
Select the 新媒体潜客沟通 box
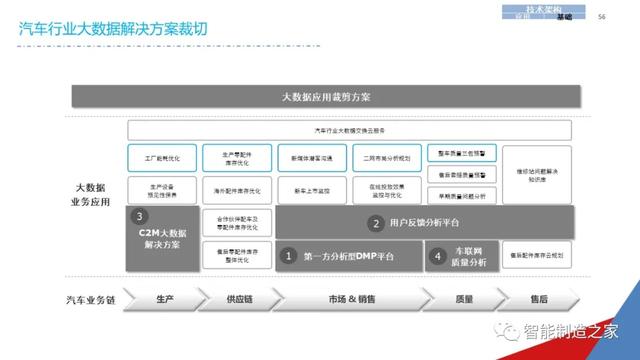click(x=312, y=158)
